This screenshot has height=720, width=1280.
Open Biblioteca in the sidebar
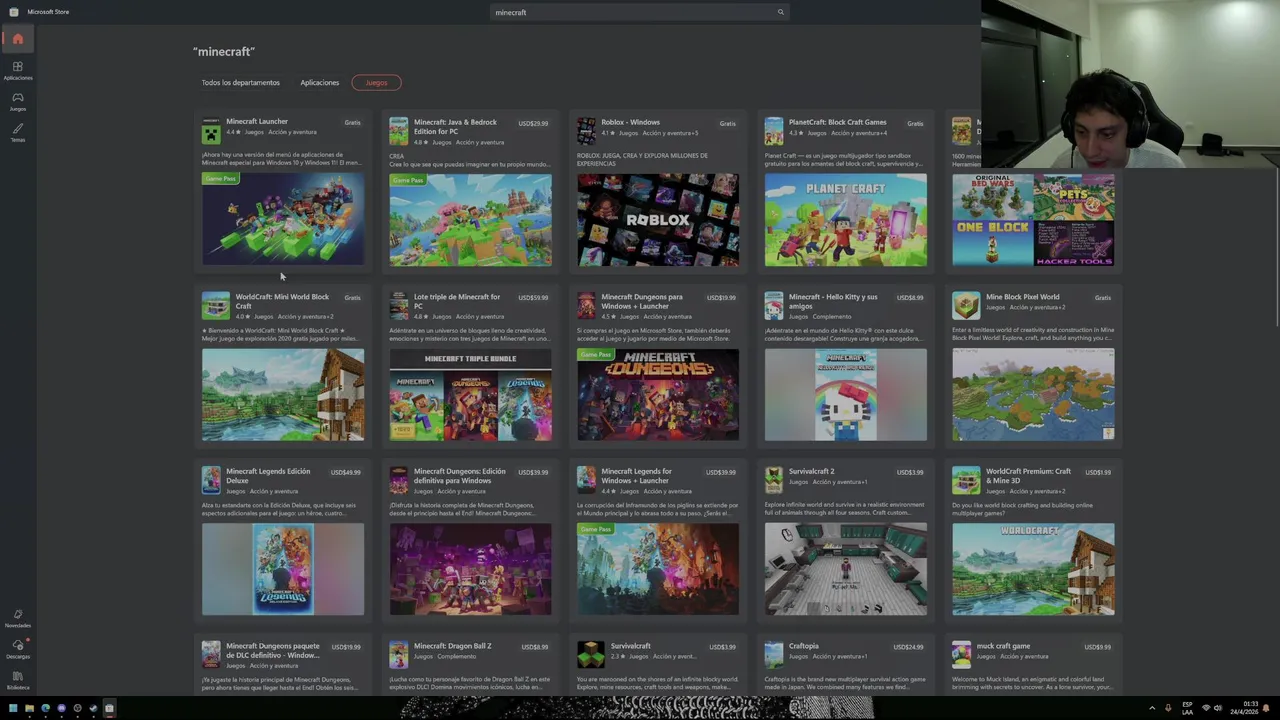tap(17, 680)
